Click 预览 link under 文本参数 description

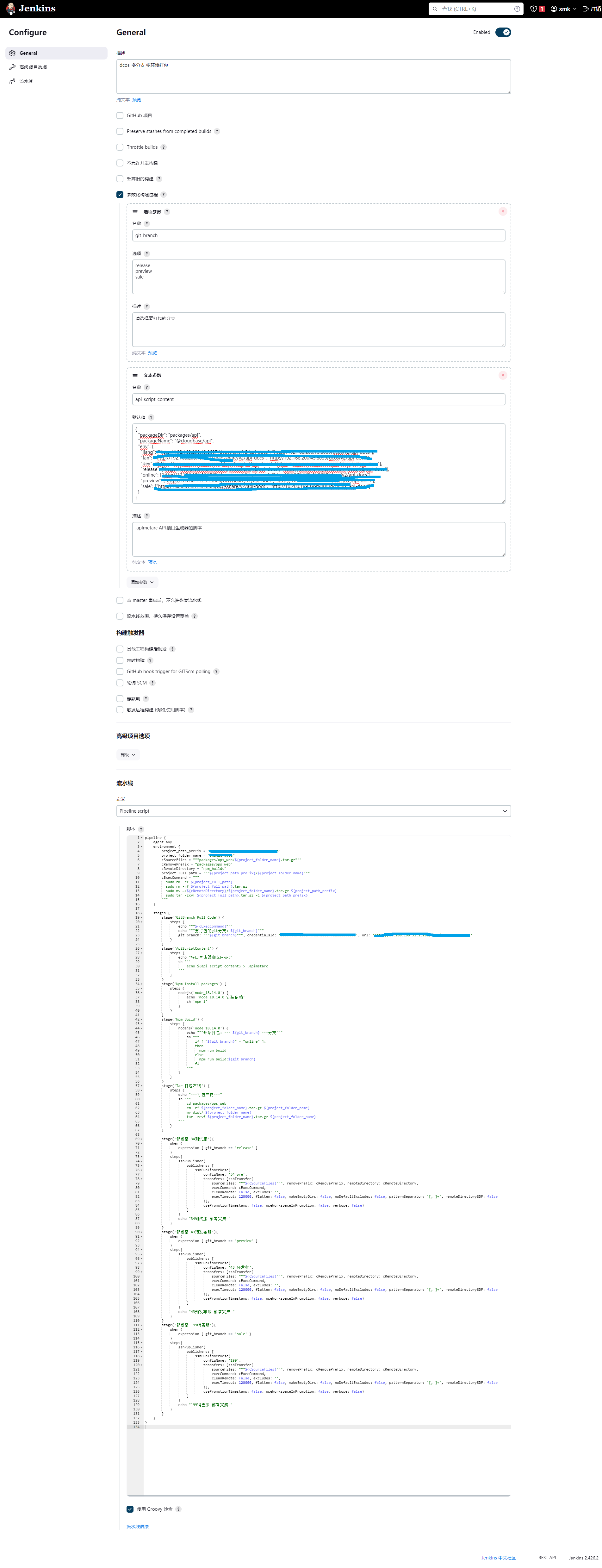pos(152,562)
